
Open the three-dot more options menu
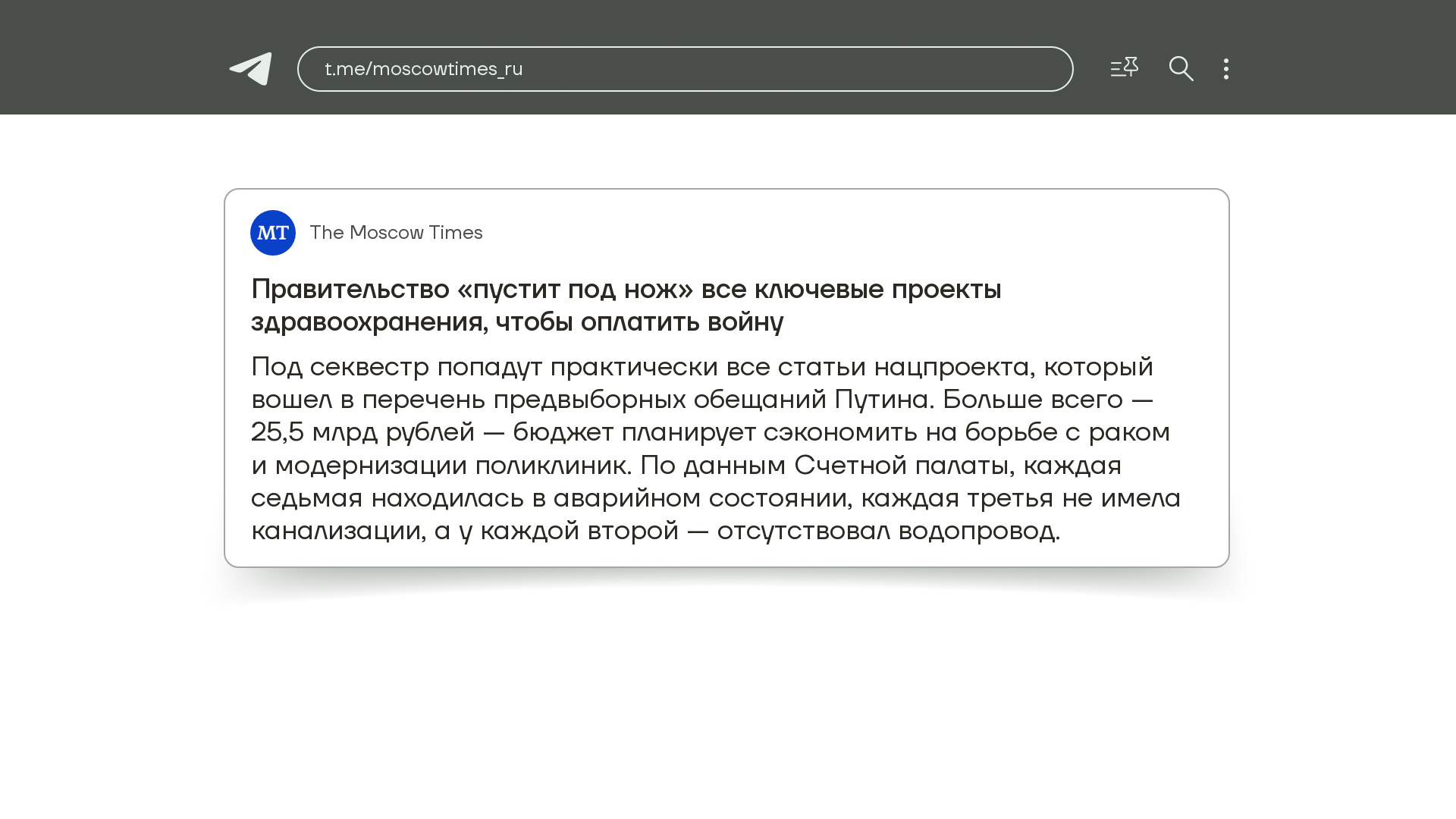point(1226,69)
